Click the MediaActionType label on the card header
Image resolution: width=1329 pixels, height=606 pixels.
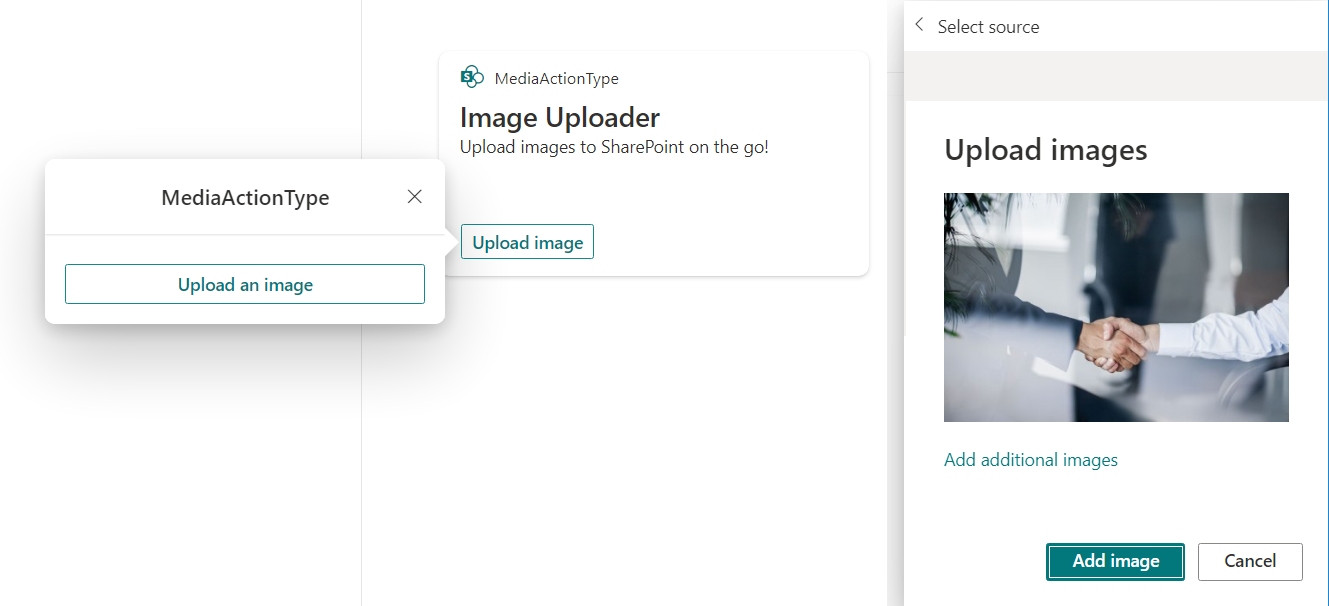tap(556, 79)
